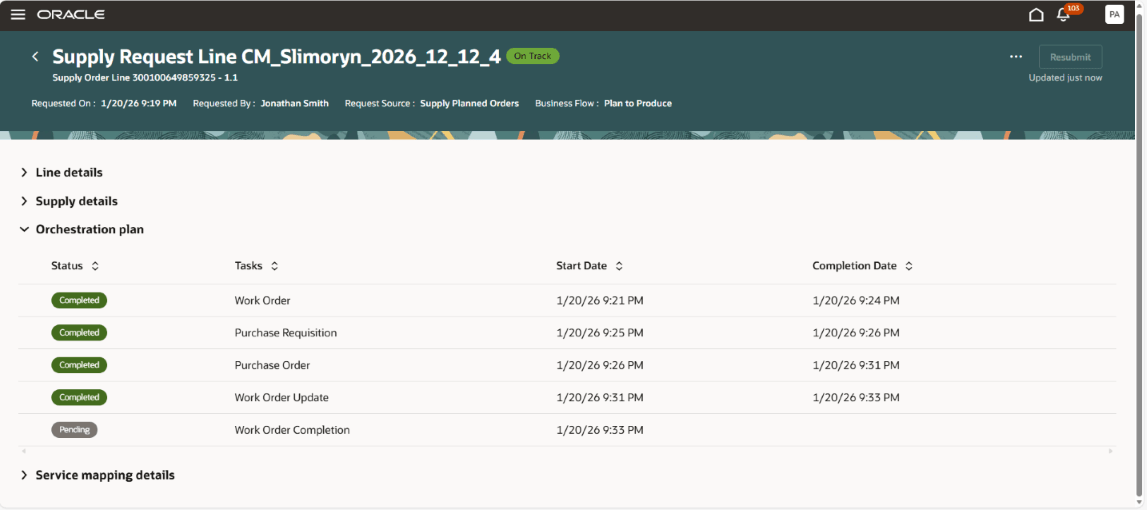Click start date 1/20/26 9:21 PM
The image size is (1147, 510).
point(600,300)
